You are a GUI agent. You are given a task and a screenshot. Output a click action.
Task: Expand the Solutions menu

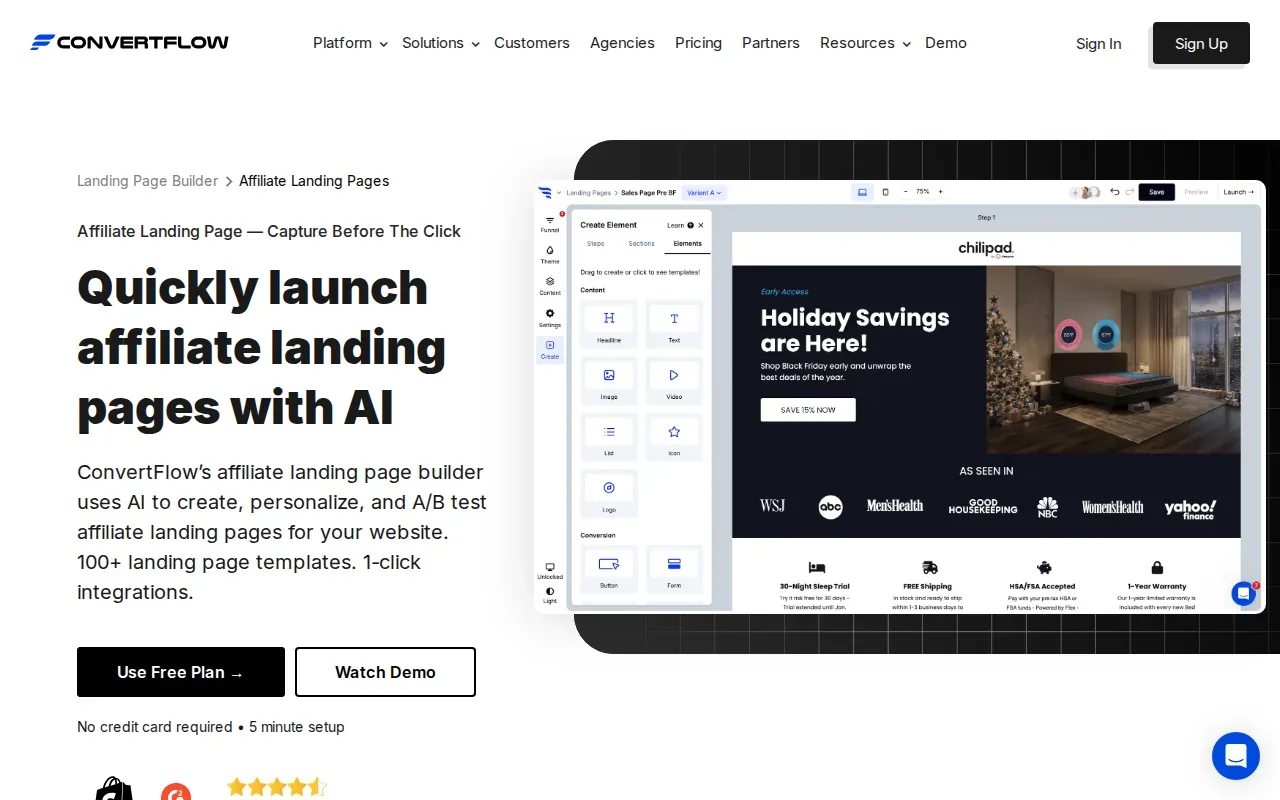[x=441, y=43]
